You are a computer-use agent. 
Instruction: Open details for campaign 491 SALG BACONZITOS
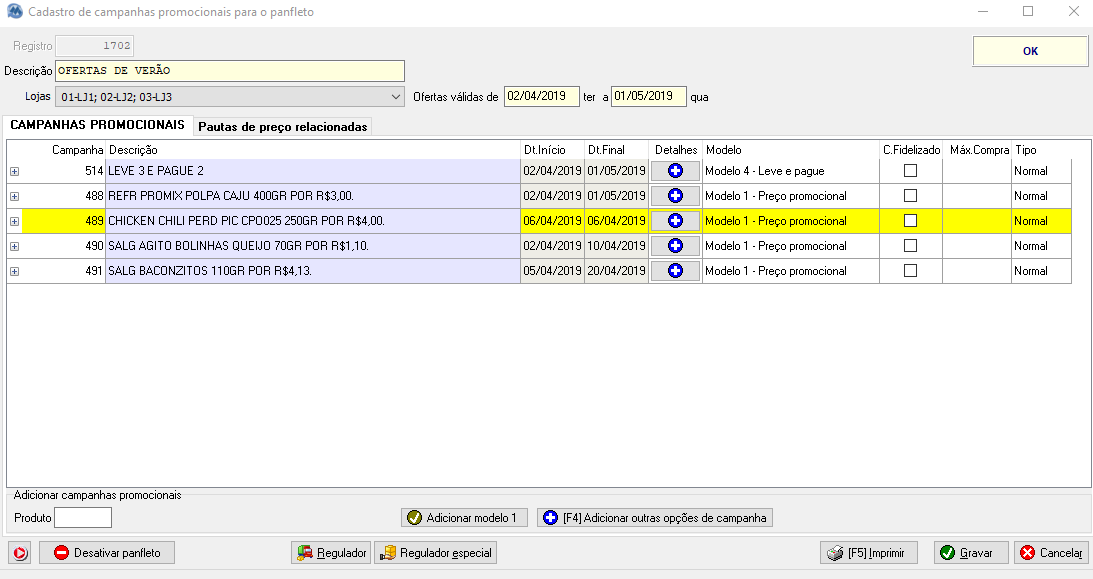[675, 271]
